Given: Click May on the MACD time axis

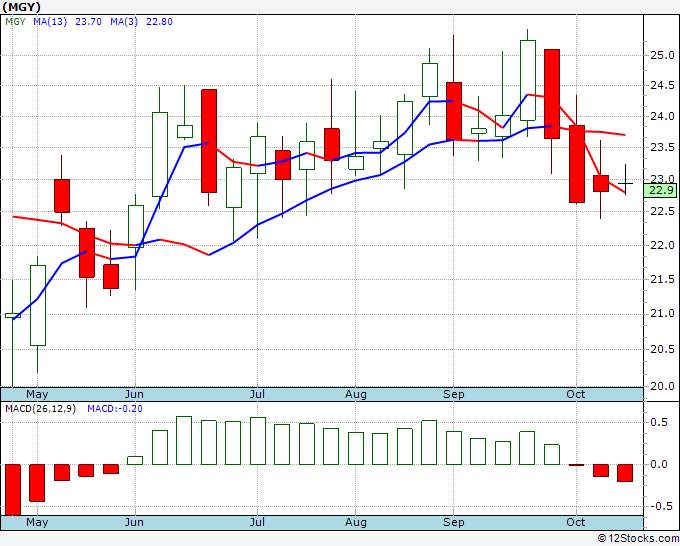Looking at the screenshot, I should point(37,522).
